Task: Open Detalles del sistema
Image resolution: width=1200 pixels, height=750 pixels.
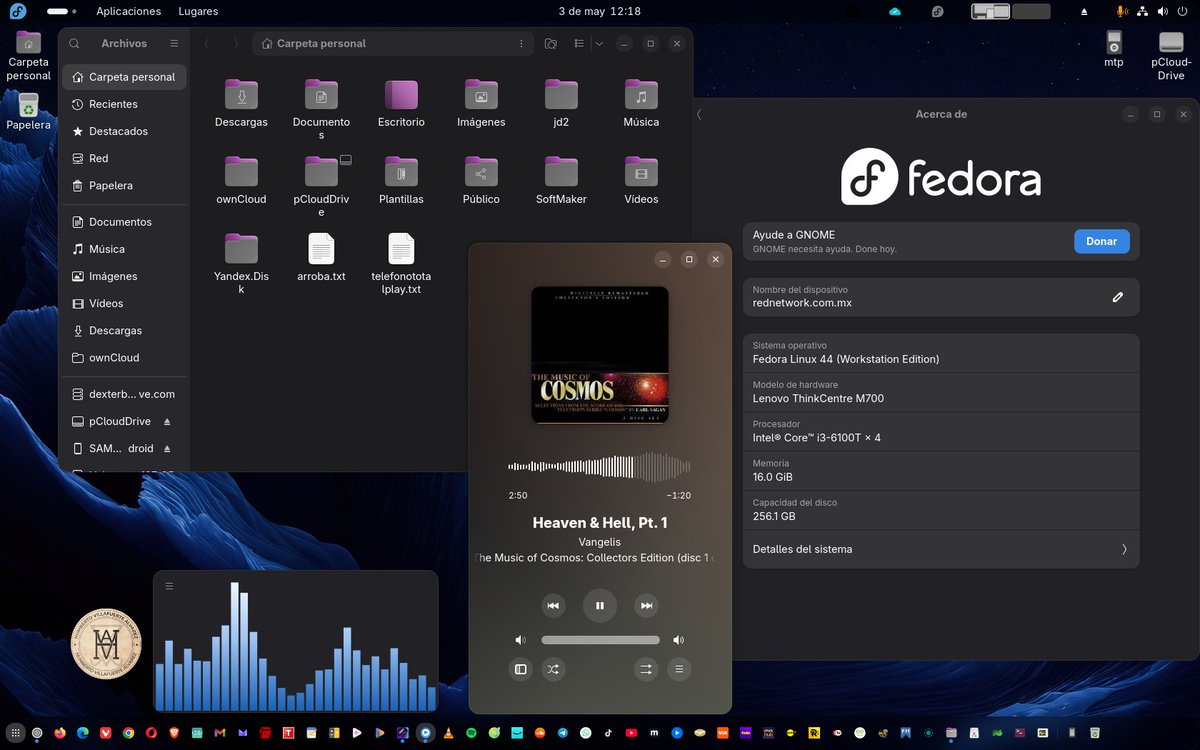Action: pyautogui.click(x=941, y=549)
